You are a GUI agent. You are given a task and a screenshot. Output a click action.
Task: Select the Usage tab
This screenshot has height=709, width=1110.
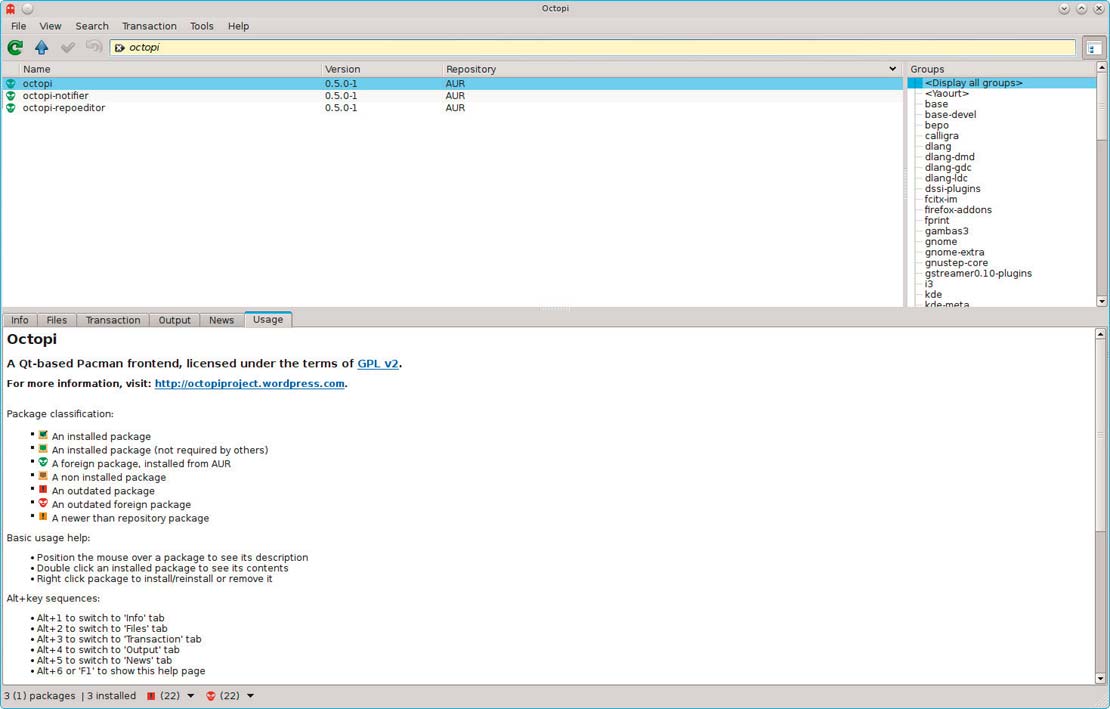click(x=268, y=319)
